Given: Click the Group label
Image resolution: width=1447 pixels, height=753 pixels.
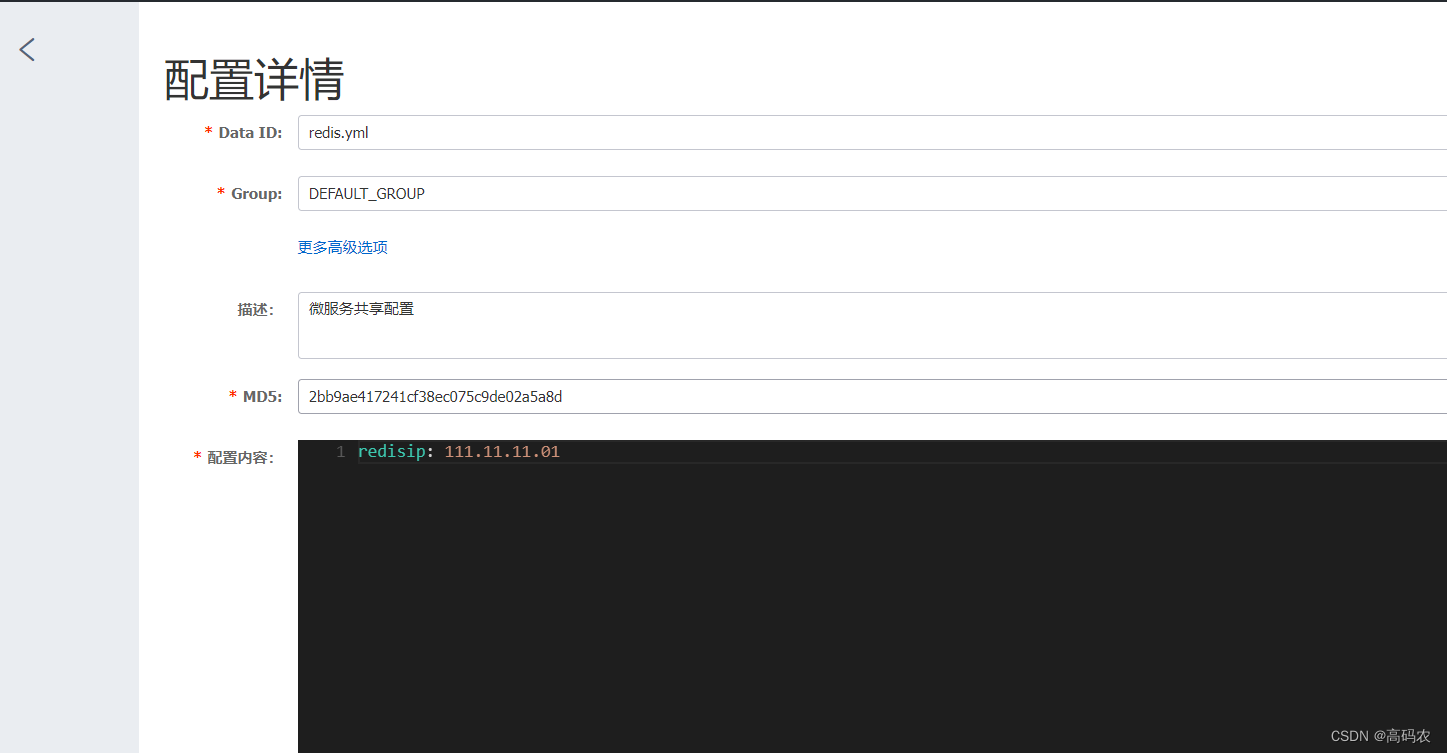Looking at the screenshot, I should point(257,193).
